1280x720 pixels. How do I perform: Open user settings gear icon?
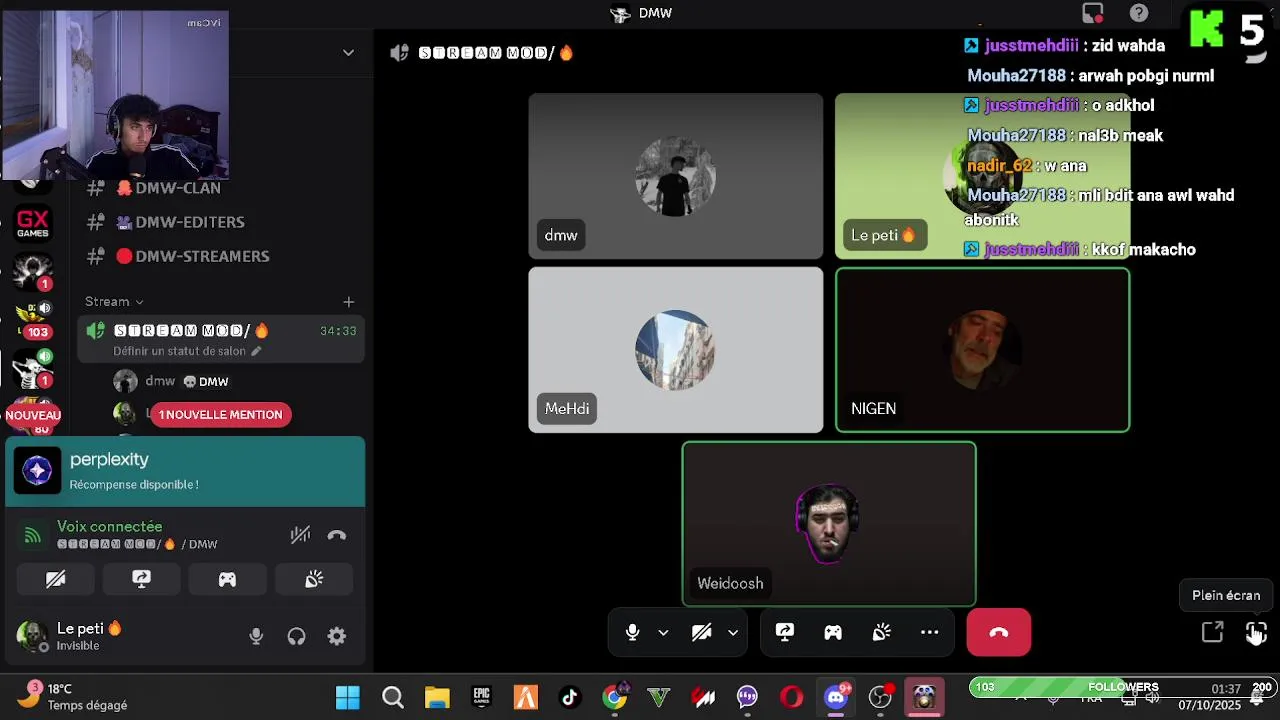pos(337,636)
